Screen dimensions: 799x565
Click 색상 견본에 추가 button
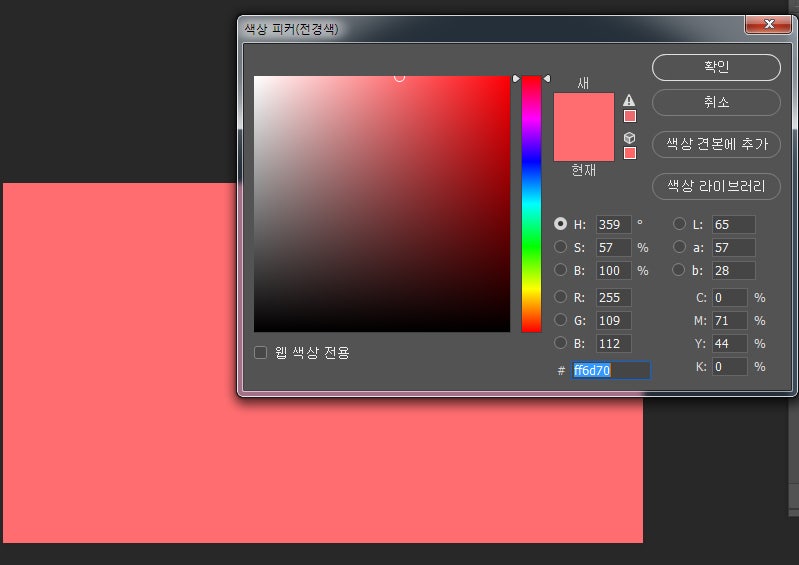(716, 145)
